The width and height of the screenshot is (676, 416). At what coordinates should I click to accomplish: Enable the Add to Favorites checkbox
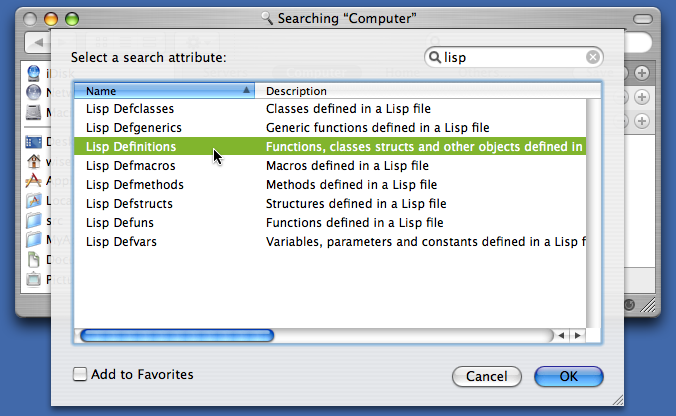point(80,374)
